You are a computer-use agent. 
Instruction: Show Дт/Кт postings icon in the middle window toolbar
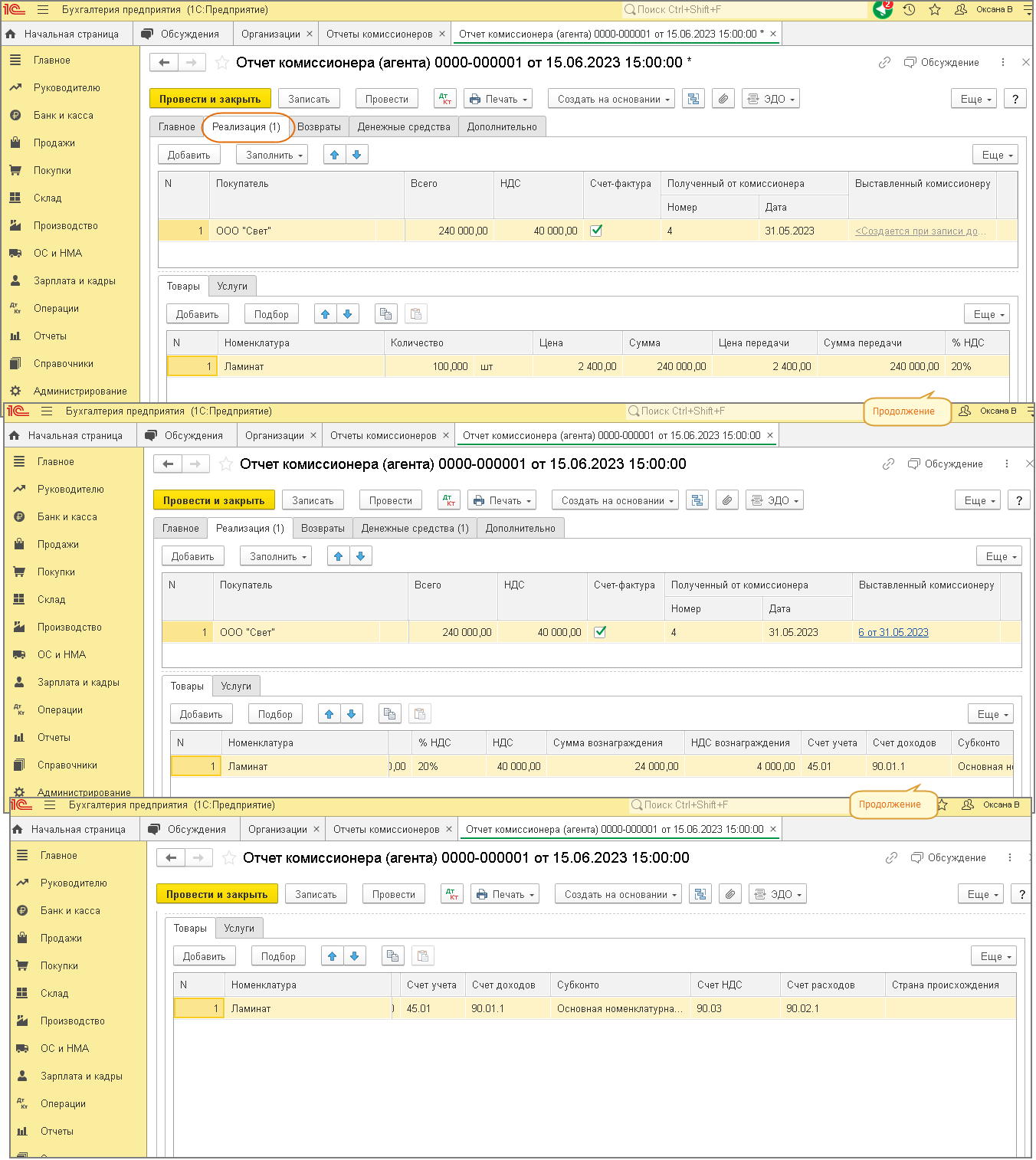(449, 500)
